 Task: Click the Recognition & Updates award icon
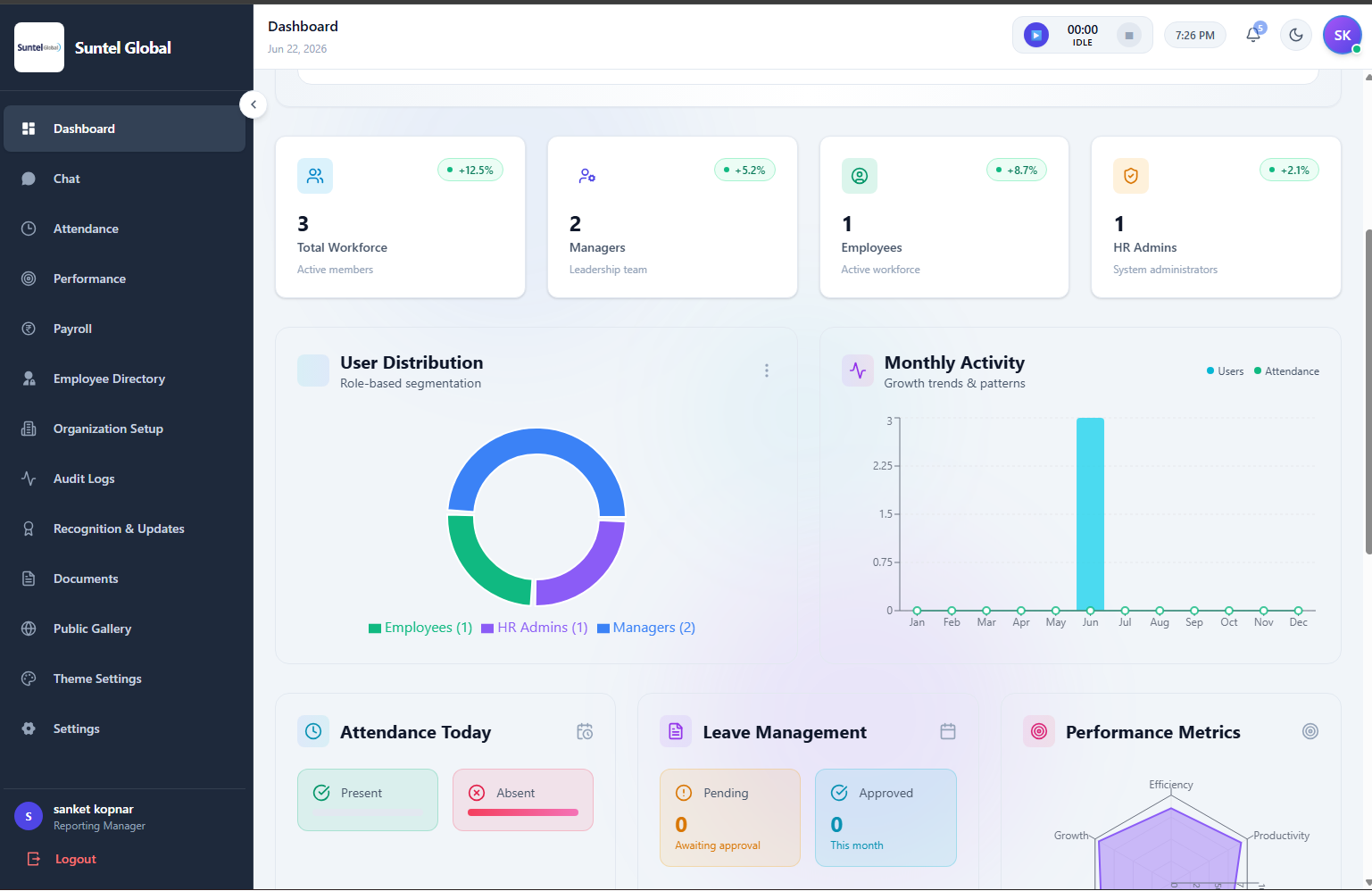pyautogui.click(x=29, y=529)
